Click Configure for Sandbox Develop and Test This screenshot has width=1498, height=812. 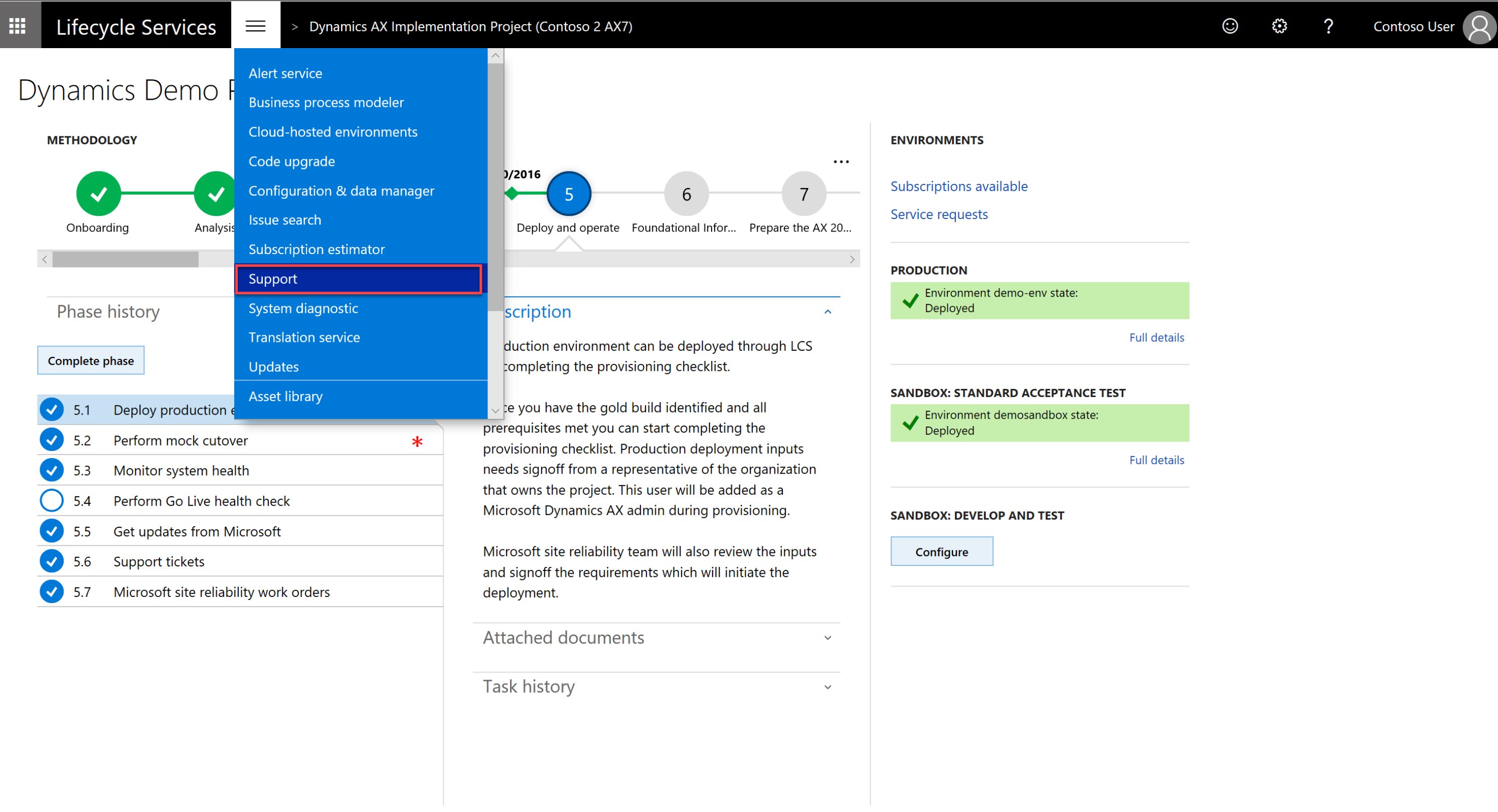click(x=941, y=551)
